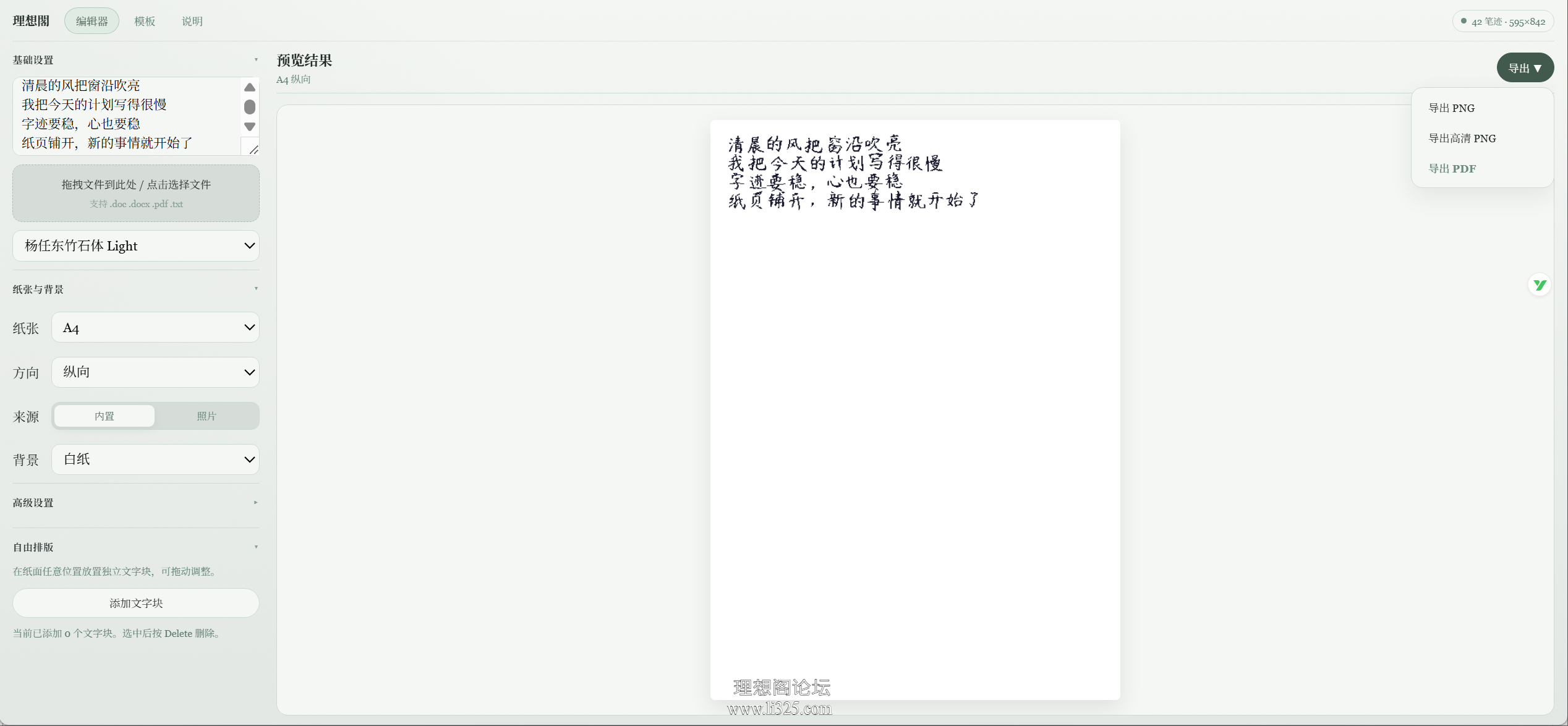This screenshot has width=1568, height=726.
Task: Collapse the 自由排版 section
Action: pos(135,547)
